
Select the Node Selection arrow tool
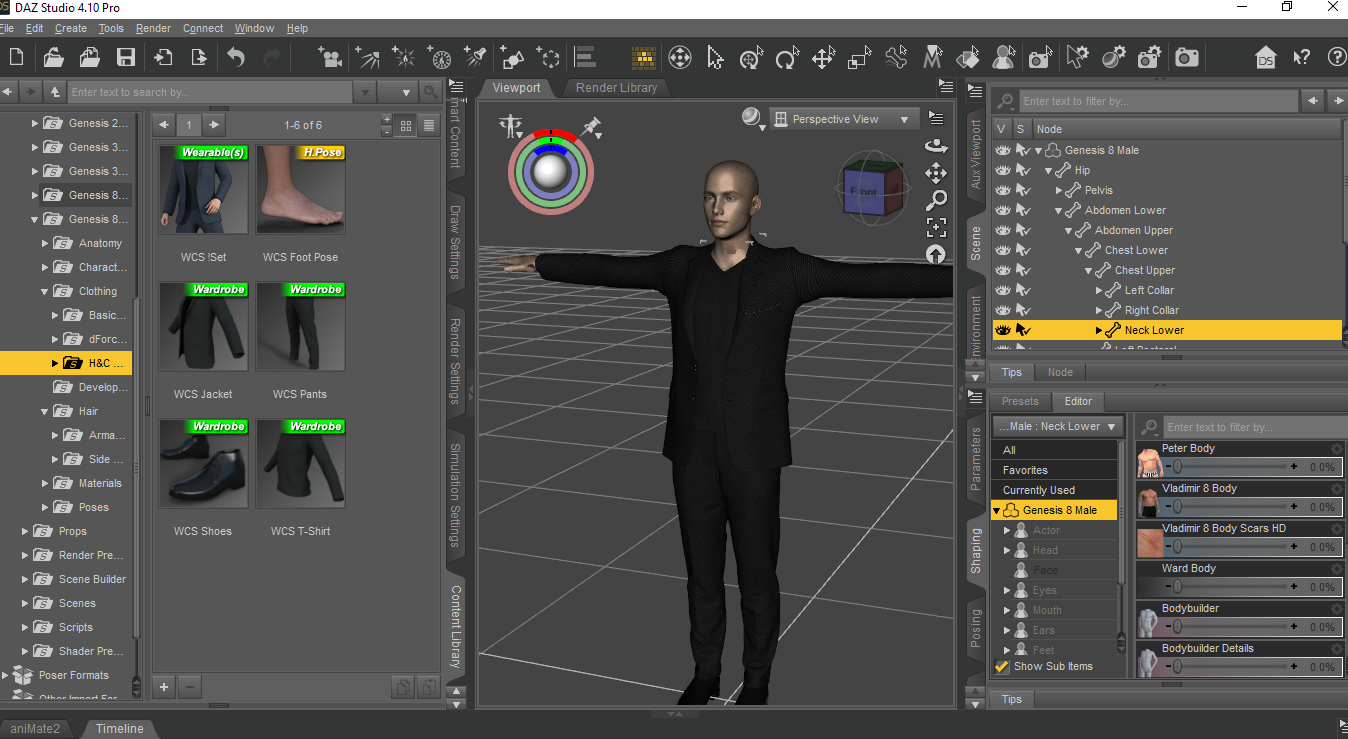coord(715,57)
